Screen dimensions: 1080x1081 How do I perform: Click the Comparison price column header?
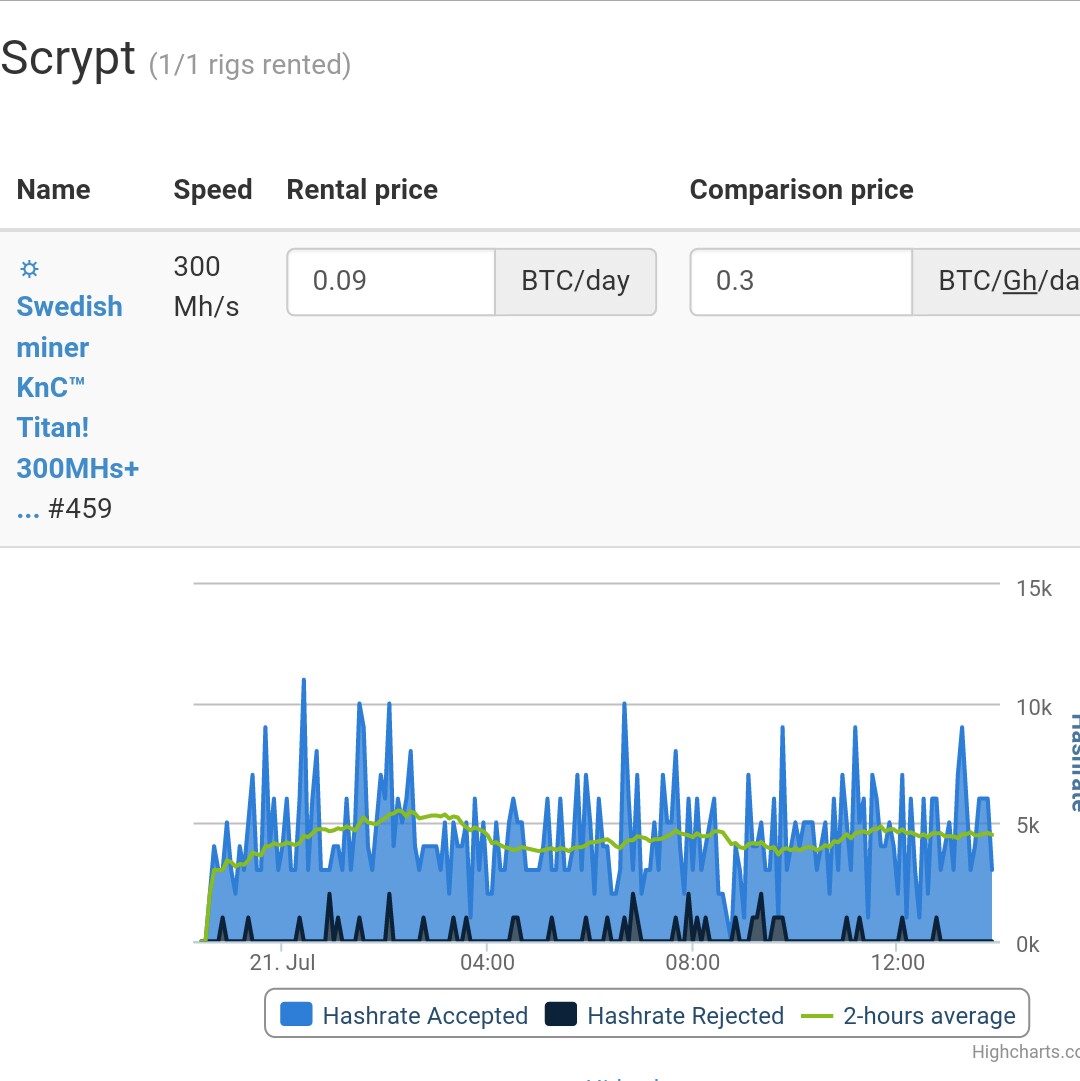pos(802,190)
